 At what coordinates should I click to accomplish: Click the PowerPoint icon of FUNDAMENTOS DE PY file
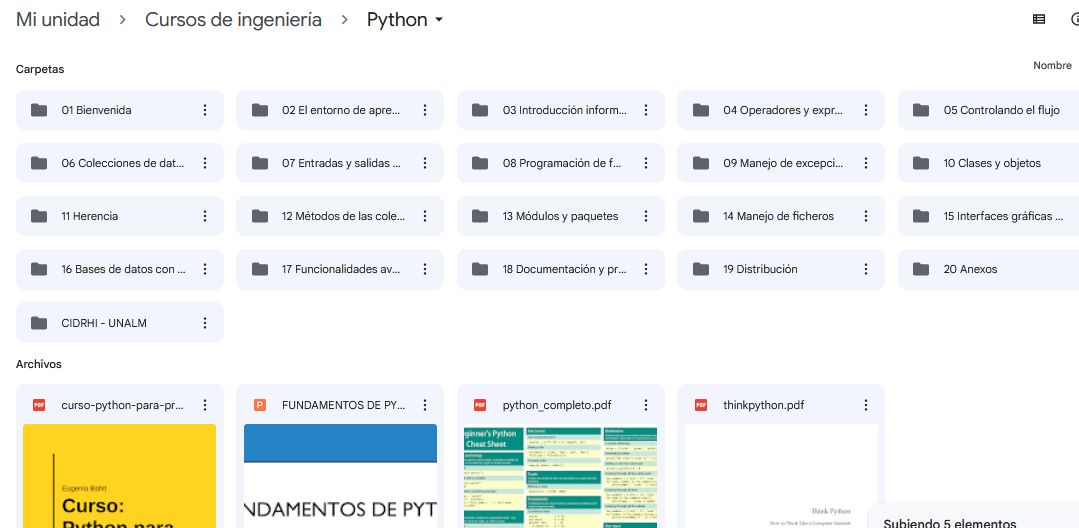click(x=259, y=405)
